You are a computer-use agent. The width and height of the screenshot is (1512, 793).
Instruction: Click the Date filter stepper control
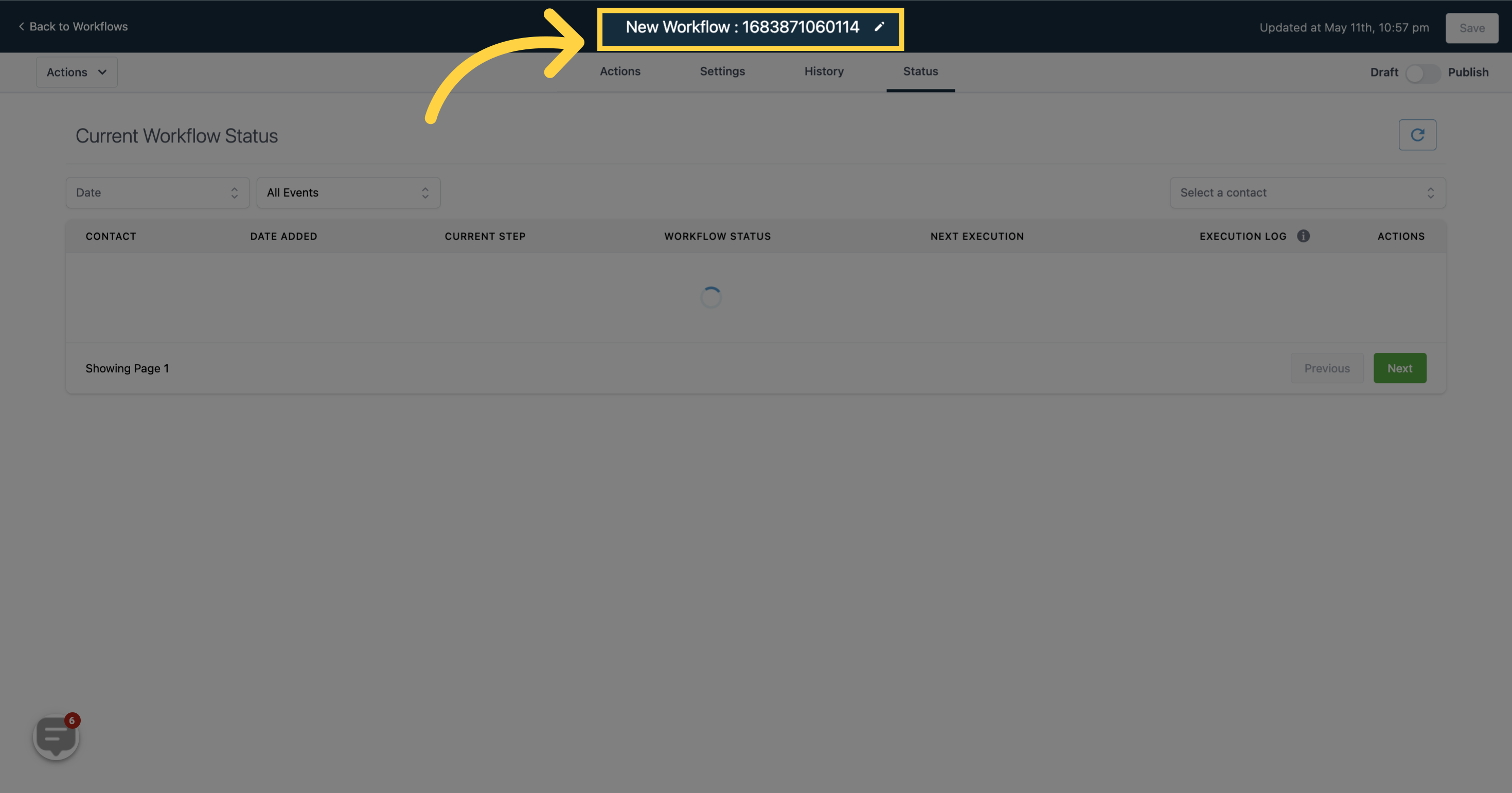234,192
